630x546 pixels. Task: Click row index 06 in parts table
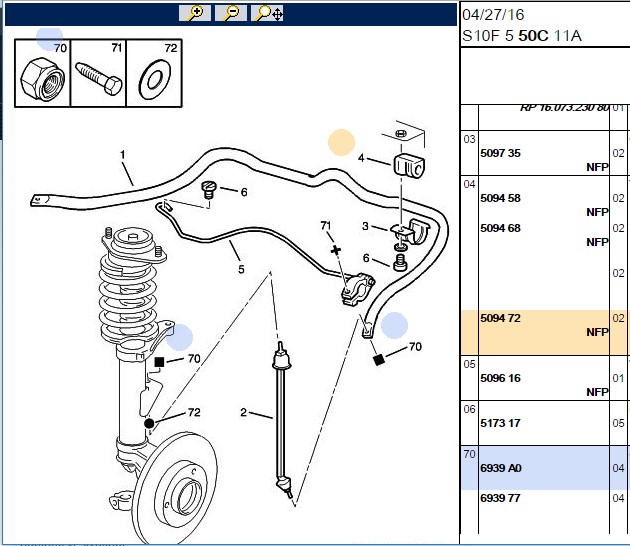469,409
